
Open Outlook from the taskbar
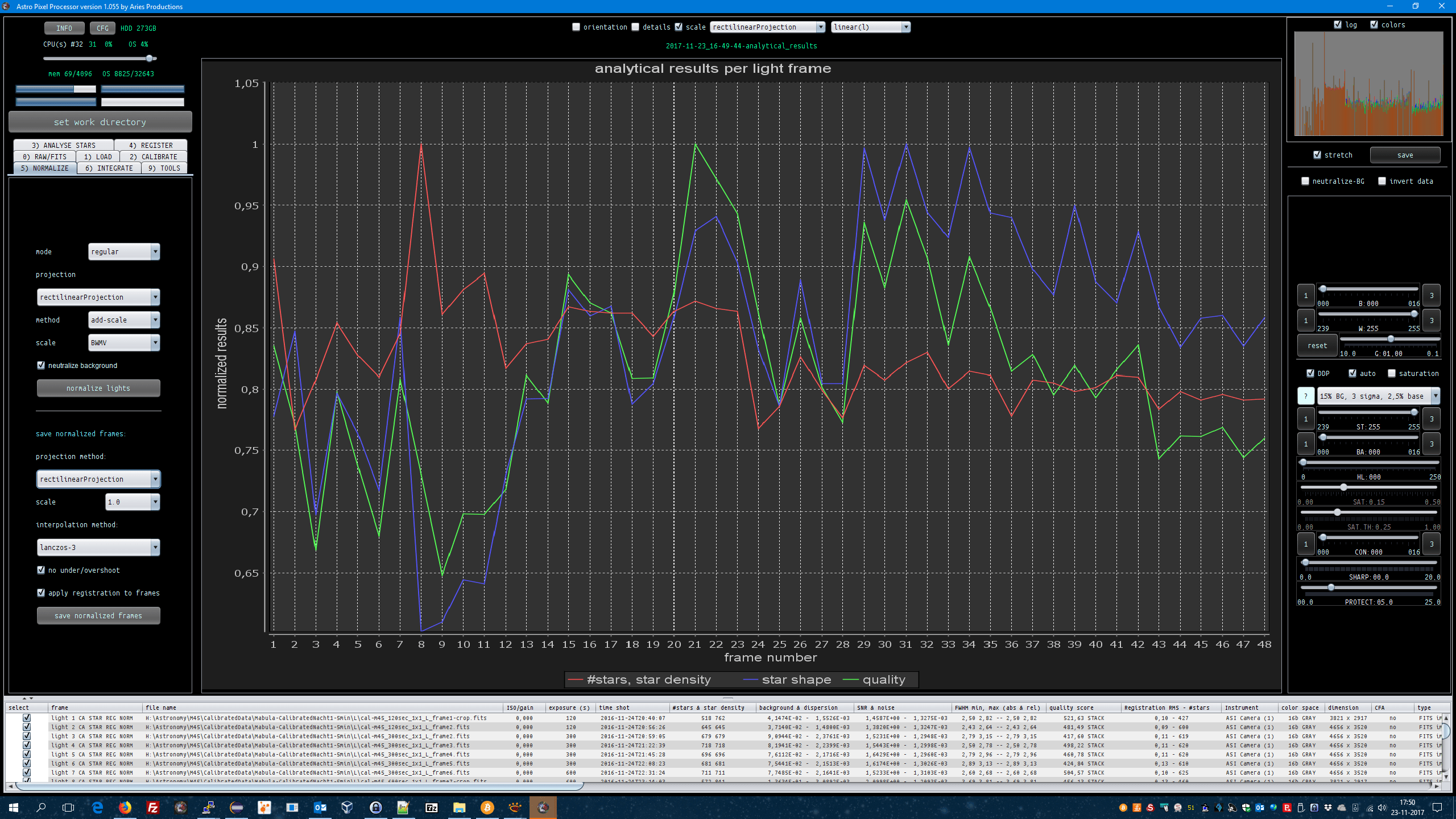(x=320, y=807)
